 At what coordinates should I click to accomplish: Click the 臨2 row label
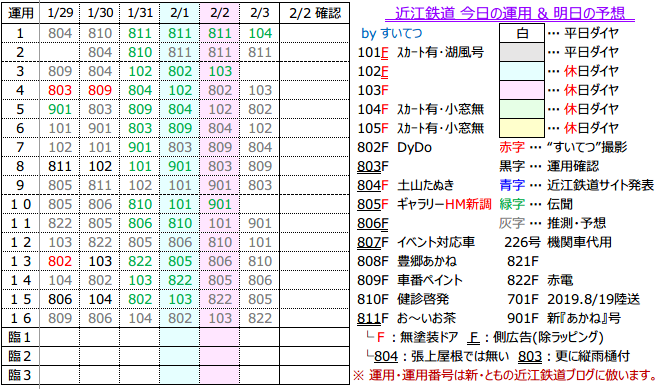click(20, 356)
